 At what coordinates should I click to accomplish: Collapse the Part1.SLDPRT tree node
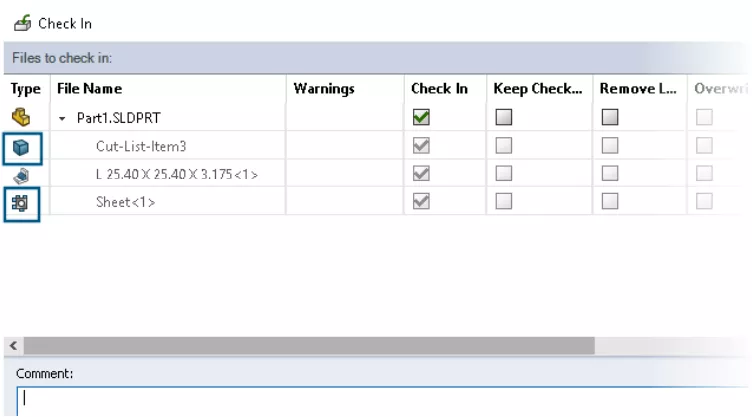pos(62,118)
